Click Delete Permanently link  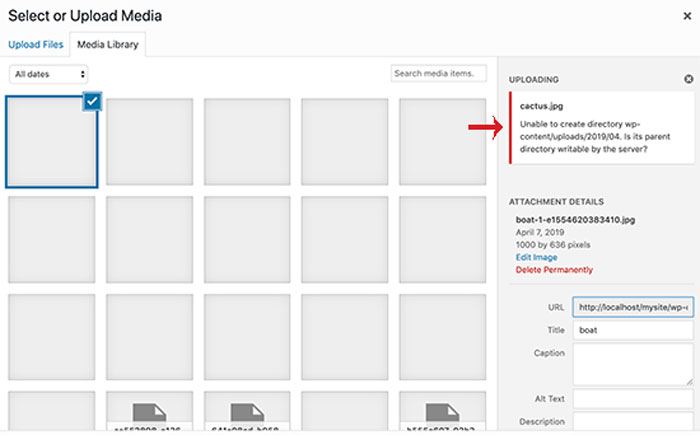tap(554, 270)
